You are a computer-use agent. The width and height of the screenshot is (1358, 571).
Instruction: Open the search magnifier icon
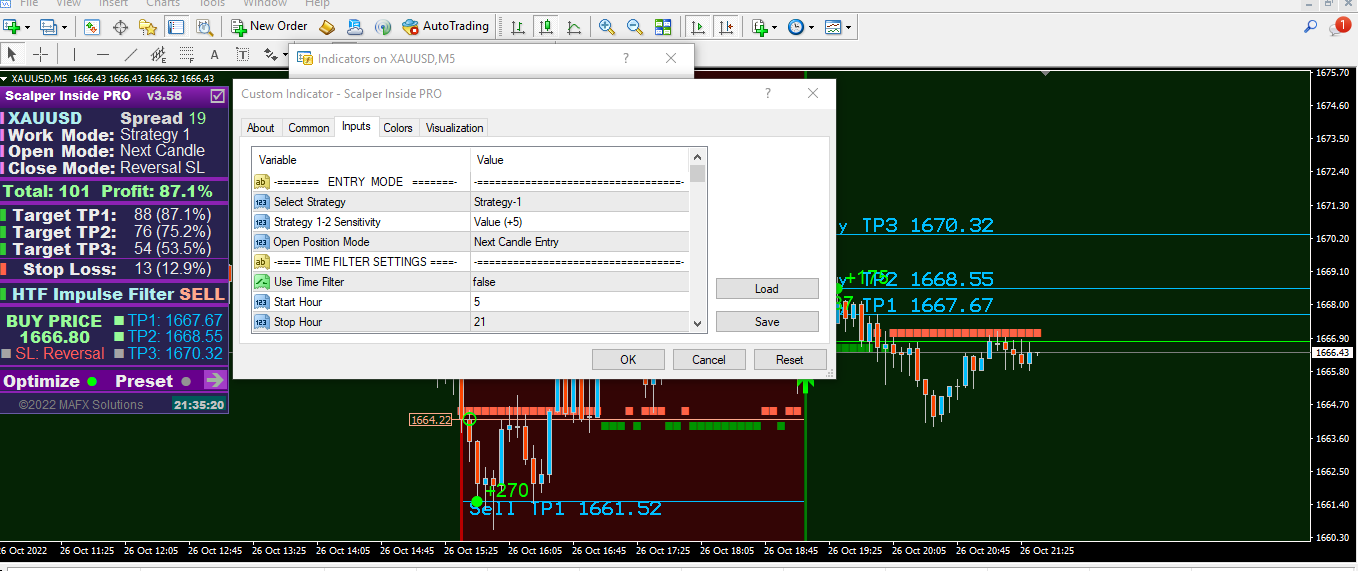(x=1311, y=27)
